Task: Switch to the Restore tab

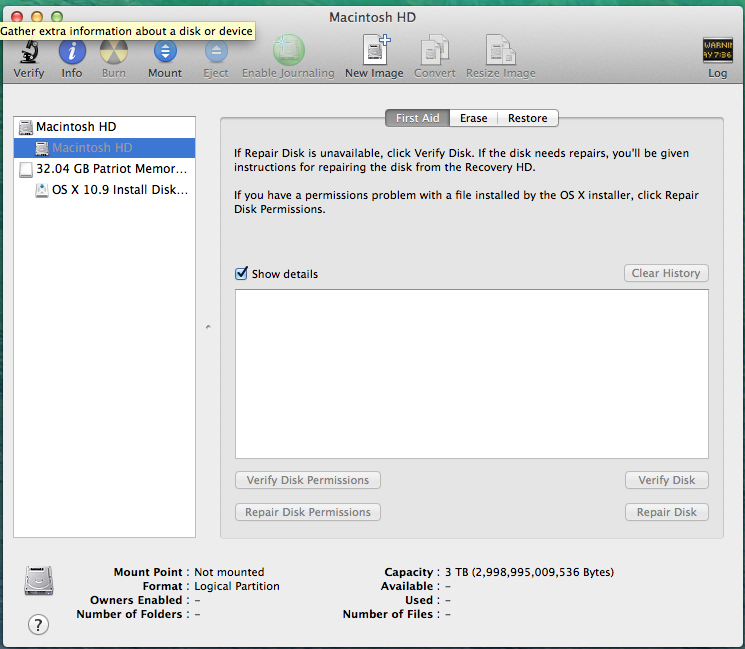Action: 527,118
